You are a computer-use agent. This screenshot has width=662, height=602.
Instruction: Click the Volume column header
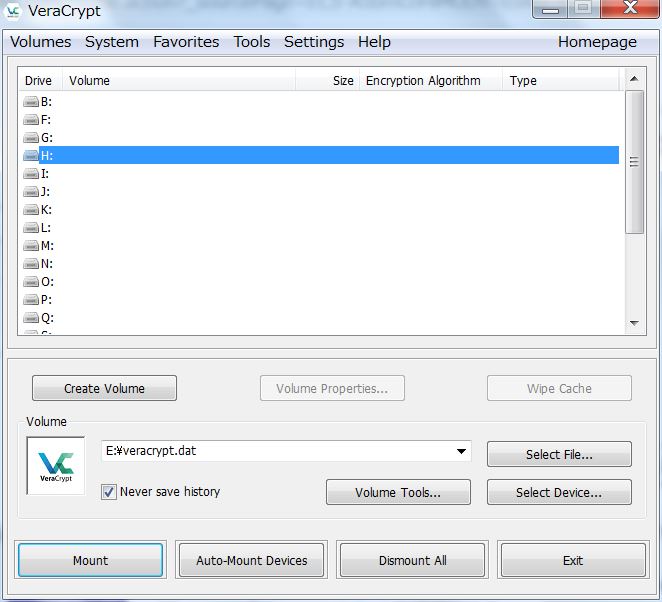tap(179, 81)
